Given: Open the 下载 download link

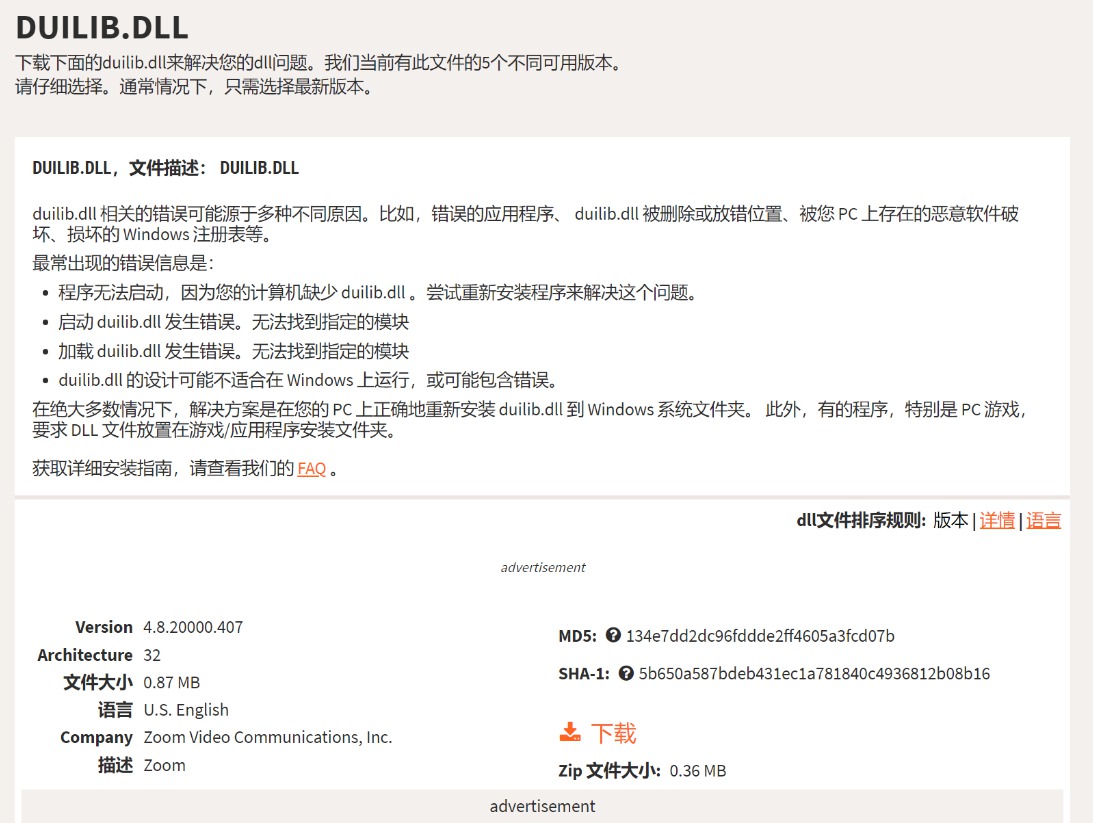Looking at the screenshot, I should pyautogui.click(x=613, y=733).
